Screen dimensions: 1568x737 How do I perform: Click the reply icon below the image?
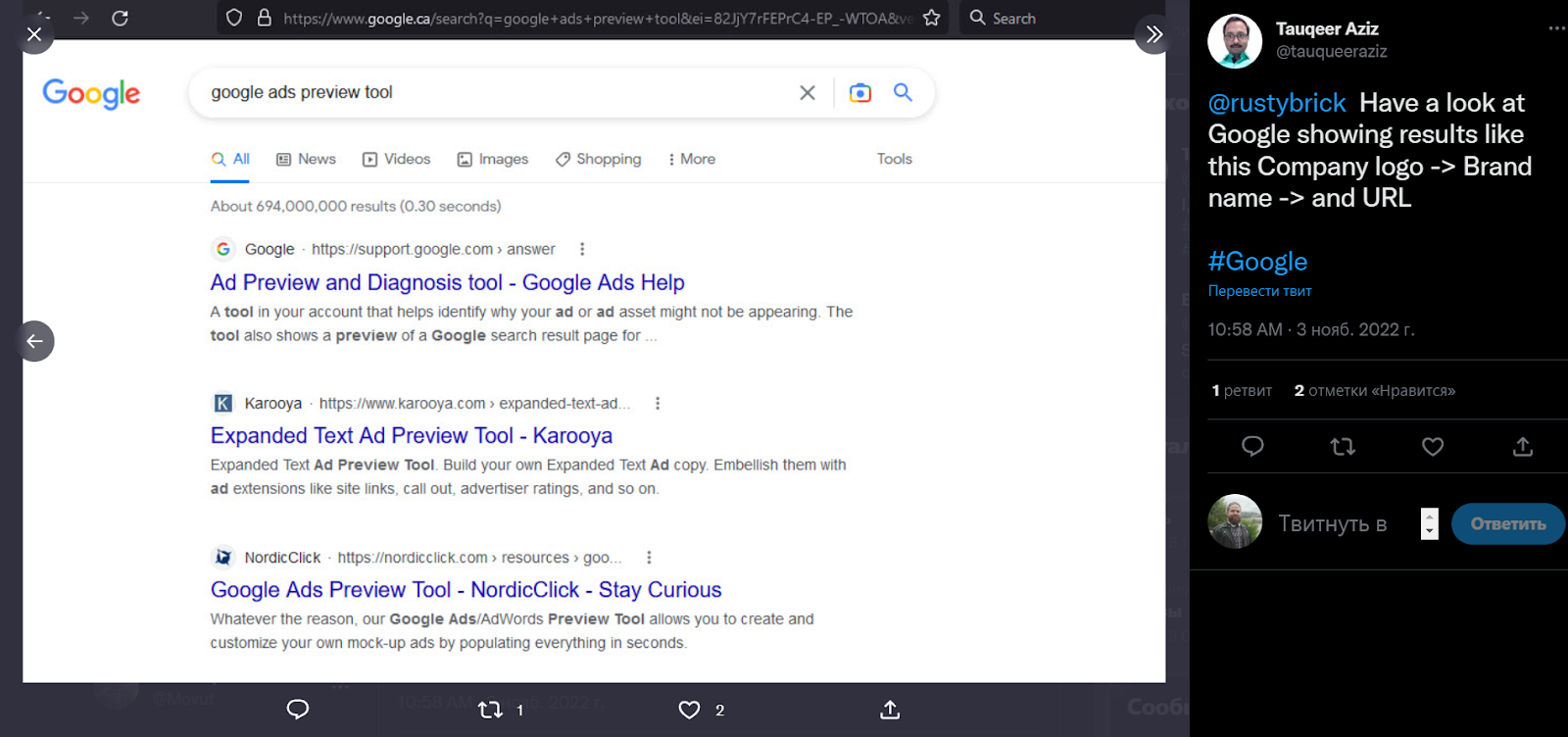[298, 710]
